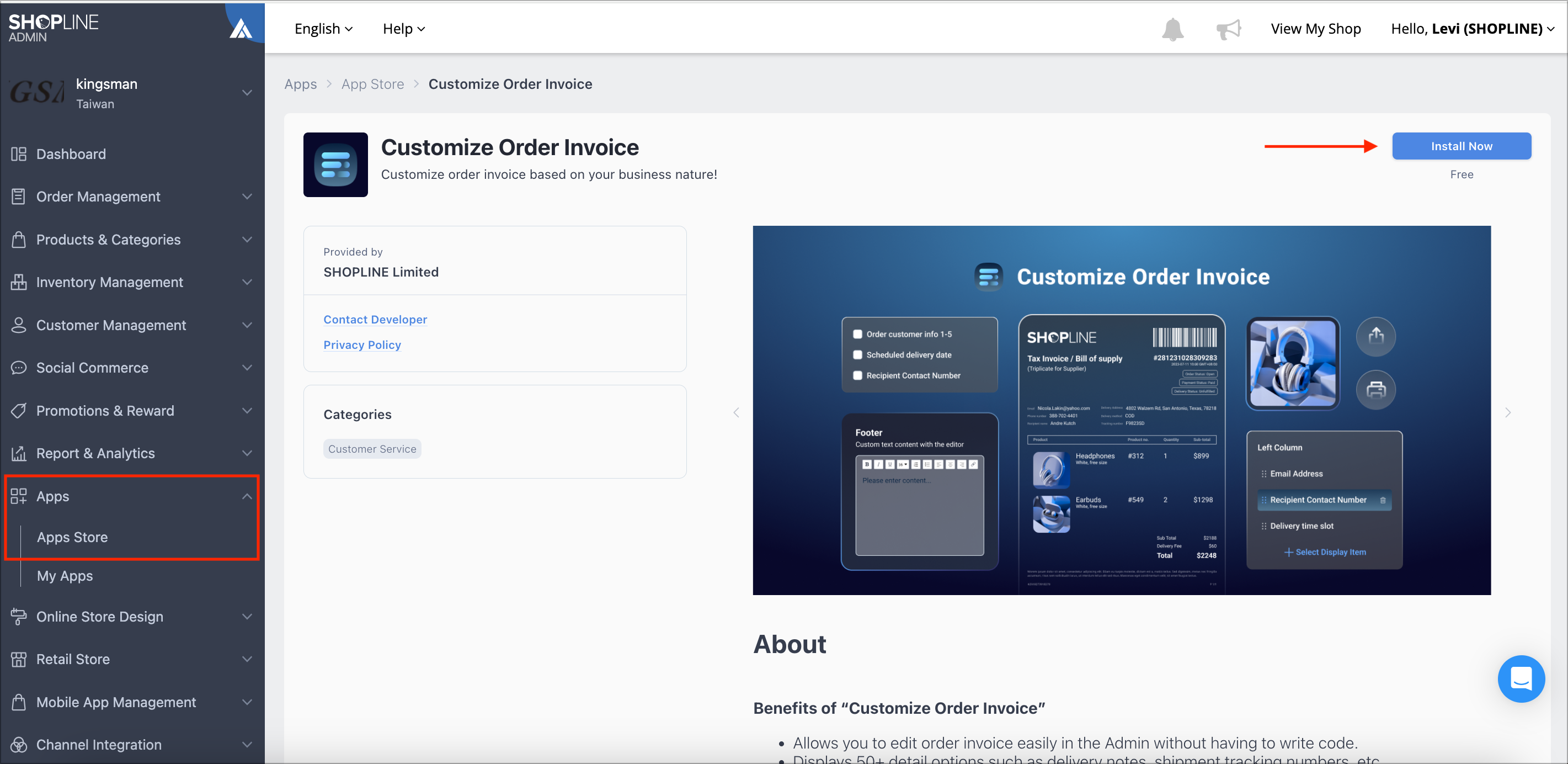The width and height of the screenshot is (1568, 764).
Task: Expand the Online Store Design chevron
Action: tap(247, 617)
